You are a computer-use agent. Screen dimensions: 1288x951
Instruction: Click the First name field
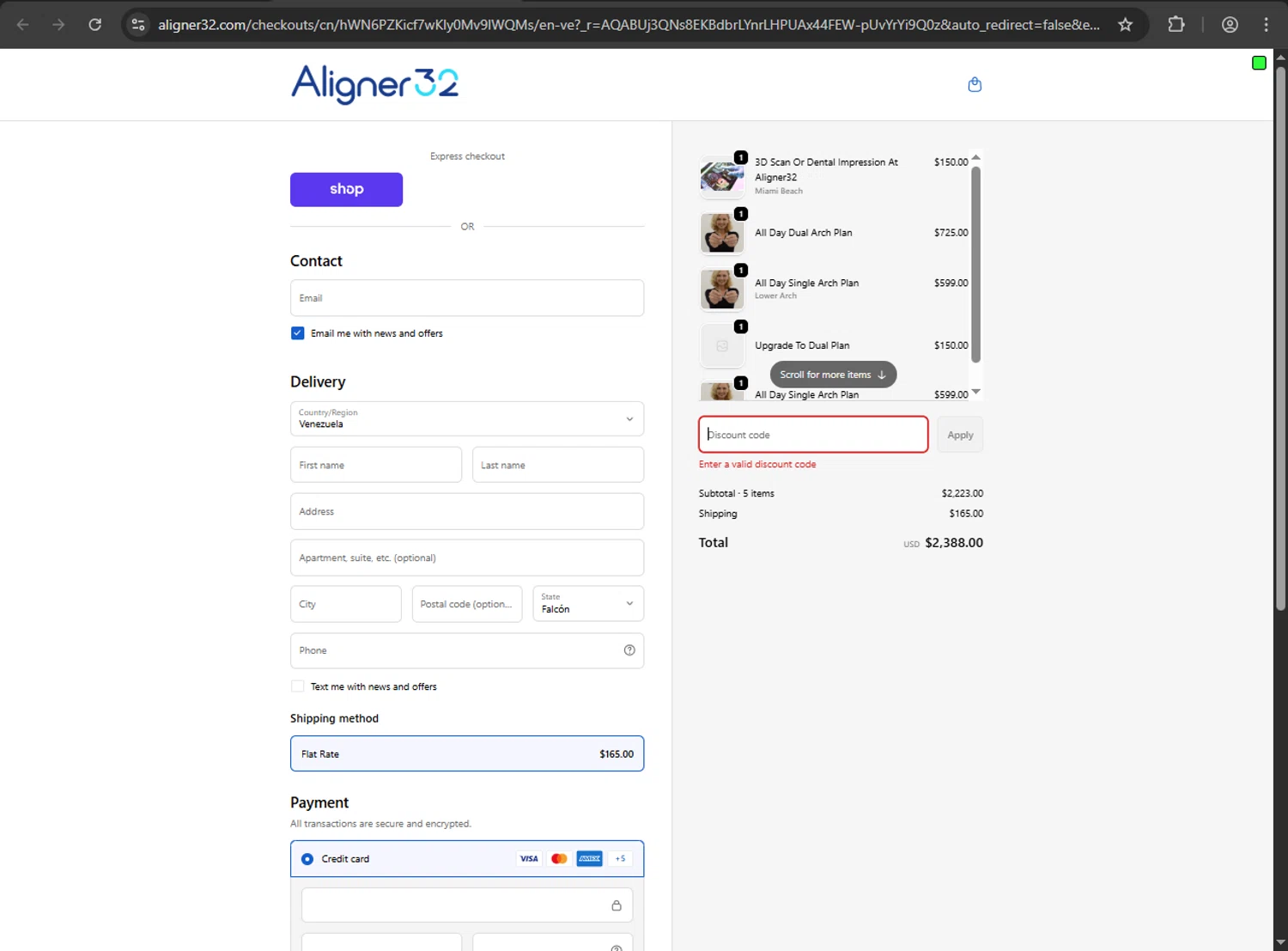[376, 465]
